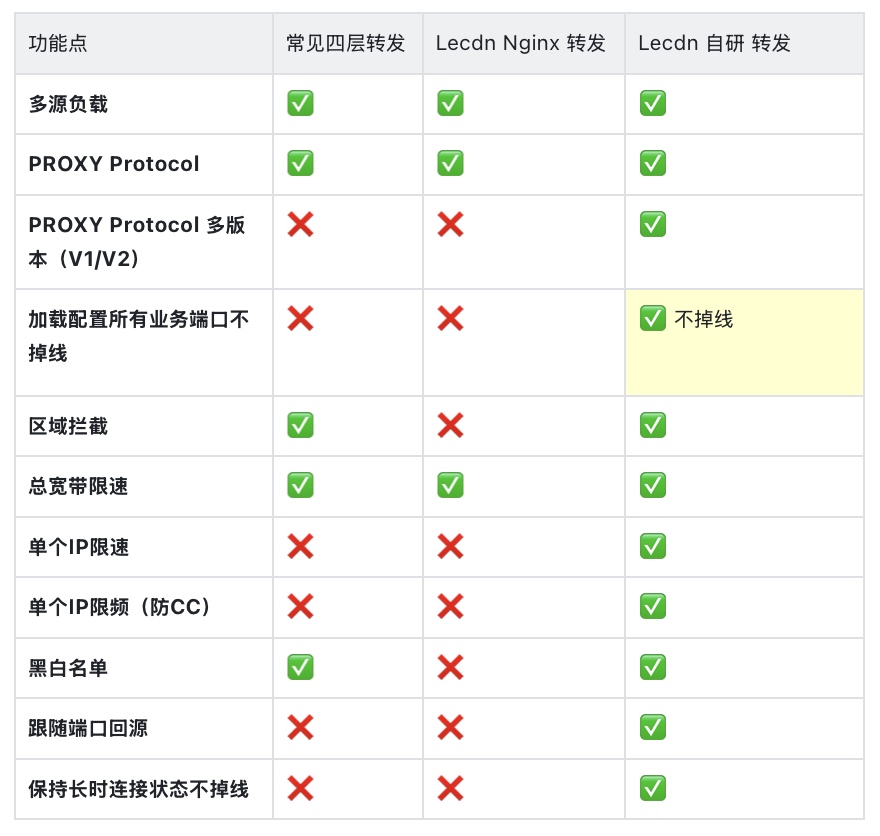Click green check for 黑白名单 under 常见四层转发
This screenshot has height=836, width=880.
(x=300, y=667)
